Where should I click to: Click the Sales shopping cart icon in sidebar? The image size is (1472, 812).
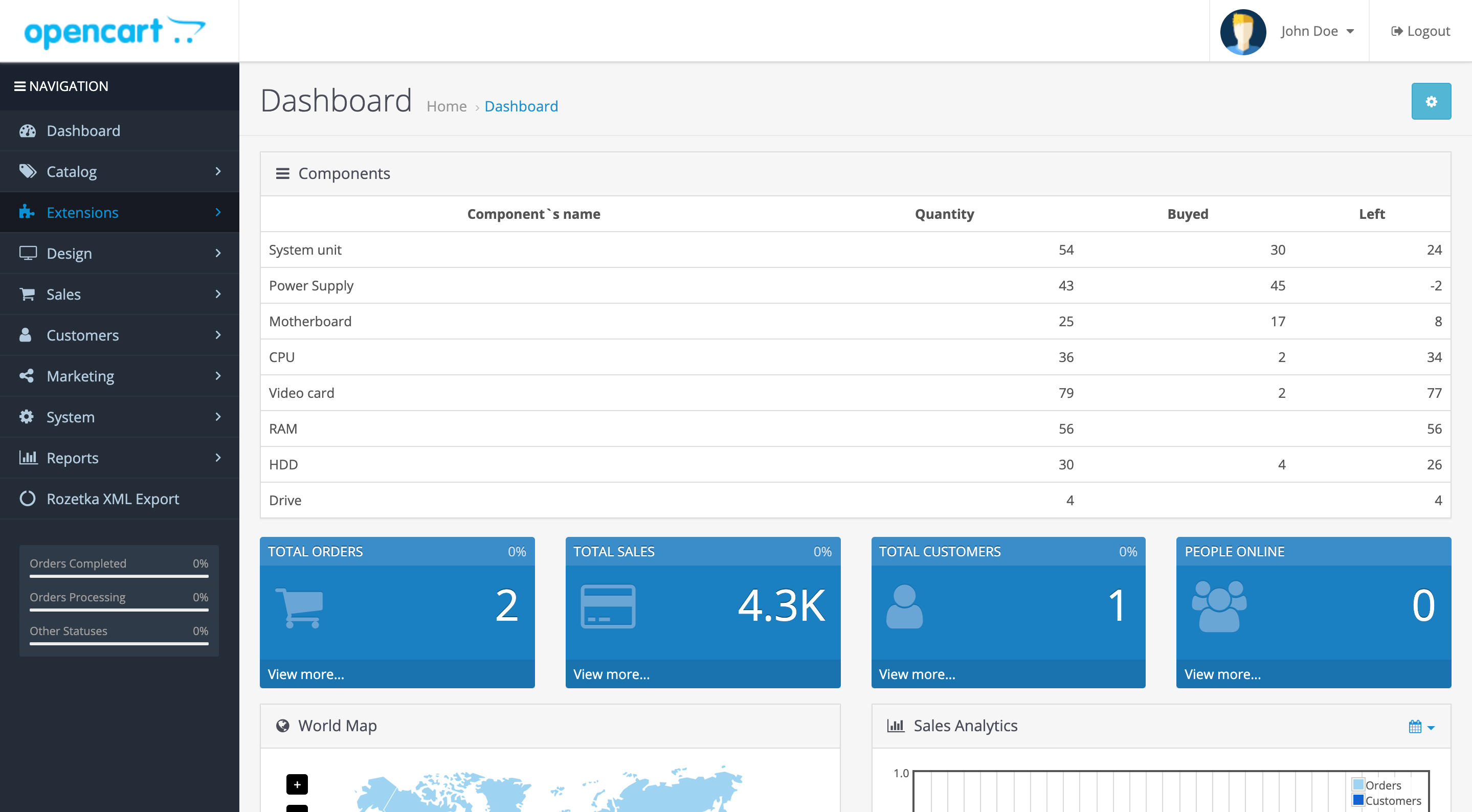pyautogui.click(x=27, y=295)
